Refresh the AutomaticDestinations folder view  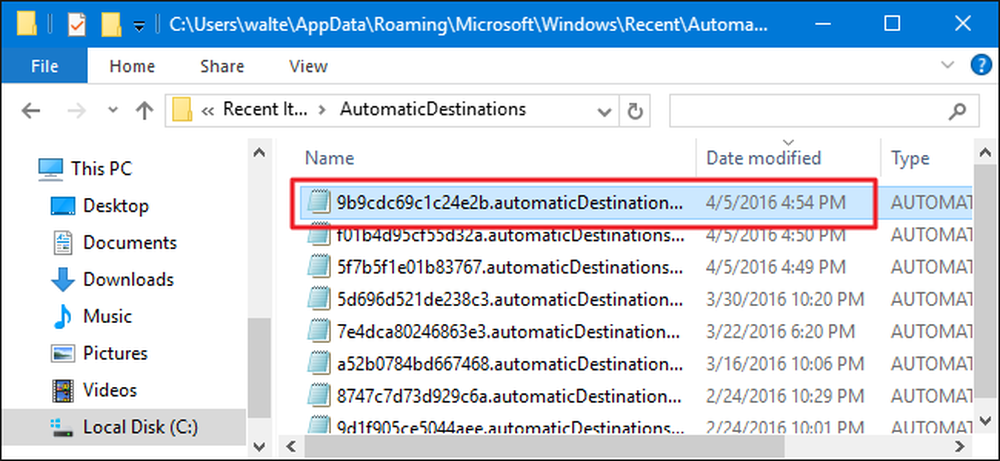tap(635, 112)
